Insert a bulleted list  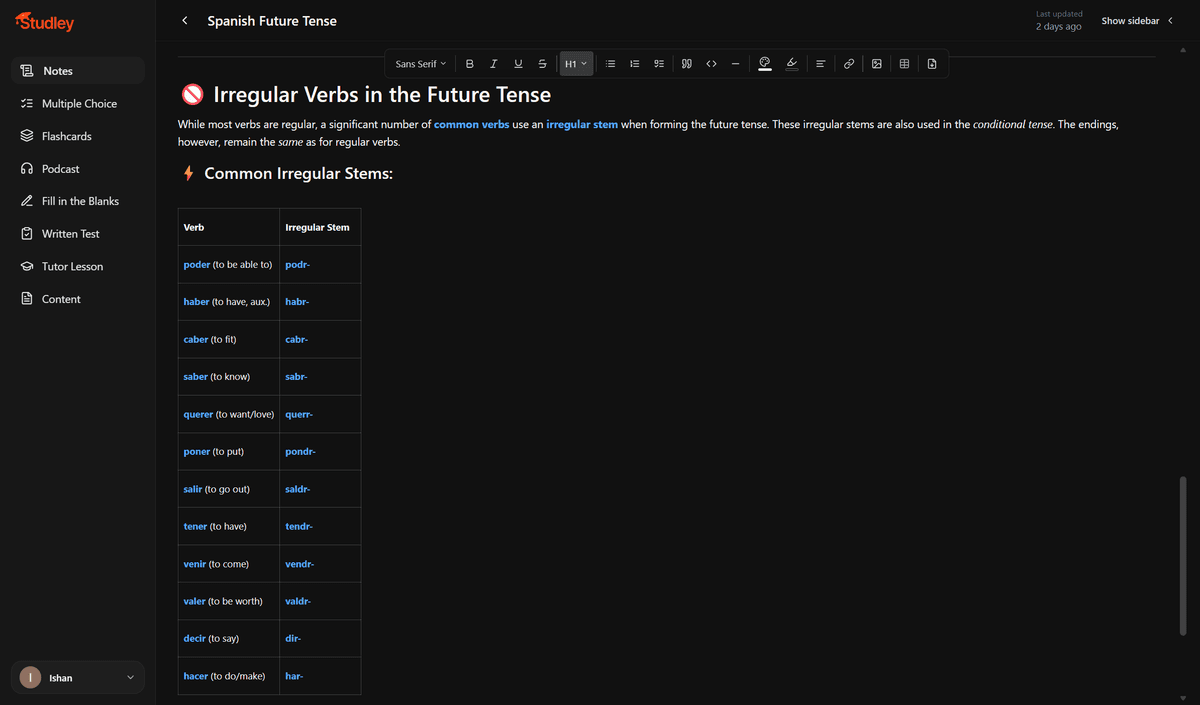(x=610, y=64)
